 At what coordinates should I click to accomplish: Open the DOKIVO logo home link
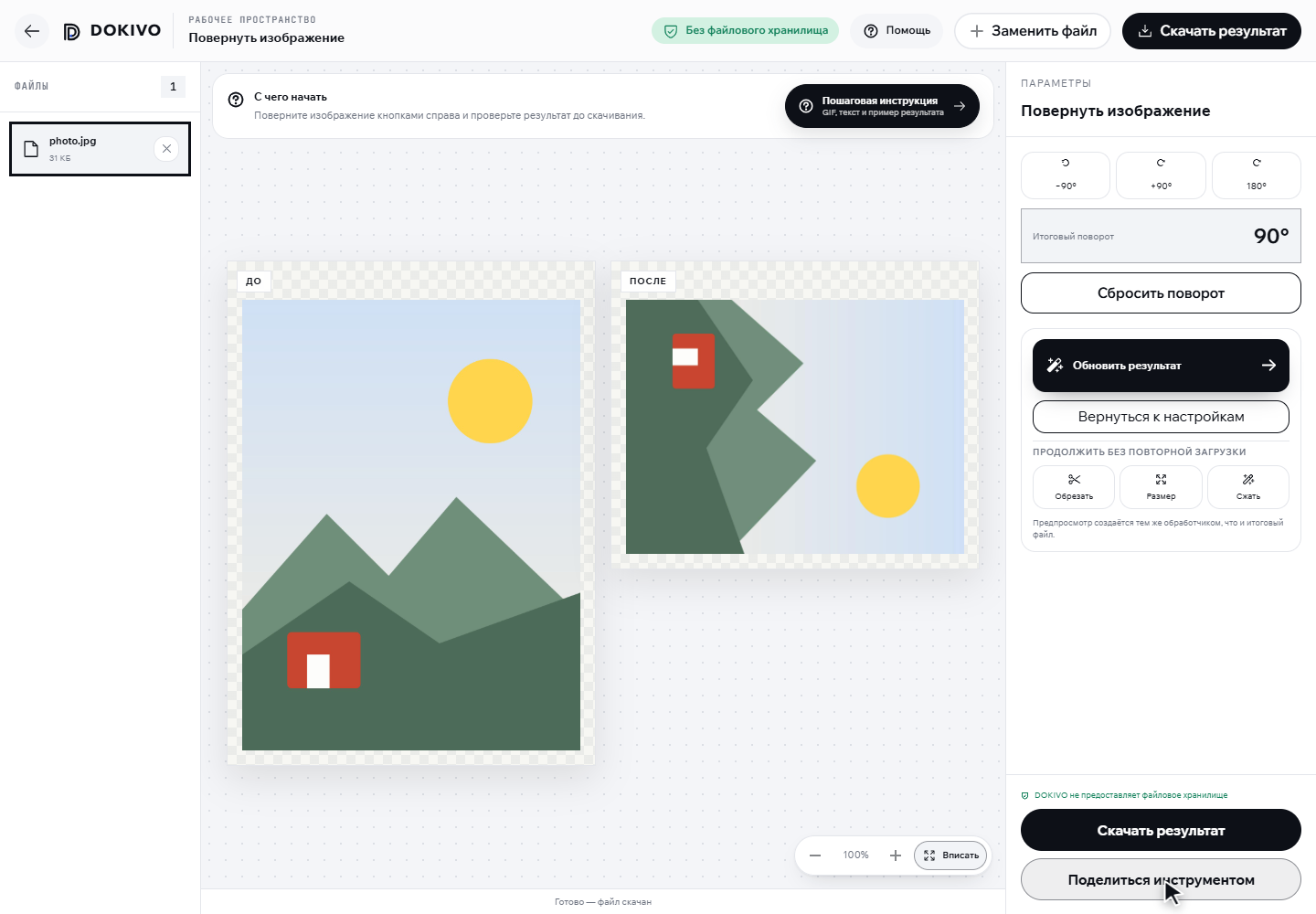(x=111, y=31)
